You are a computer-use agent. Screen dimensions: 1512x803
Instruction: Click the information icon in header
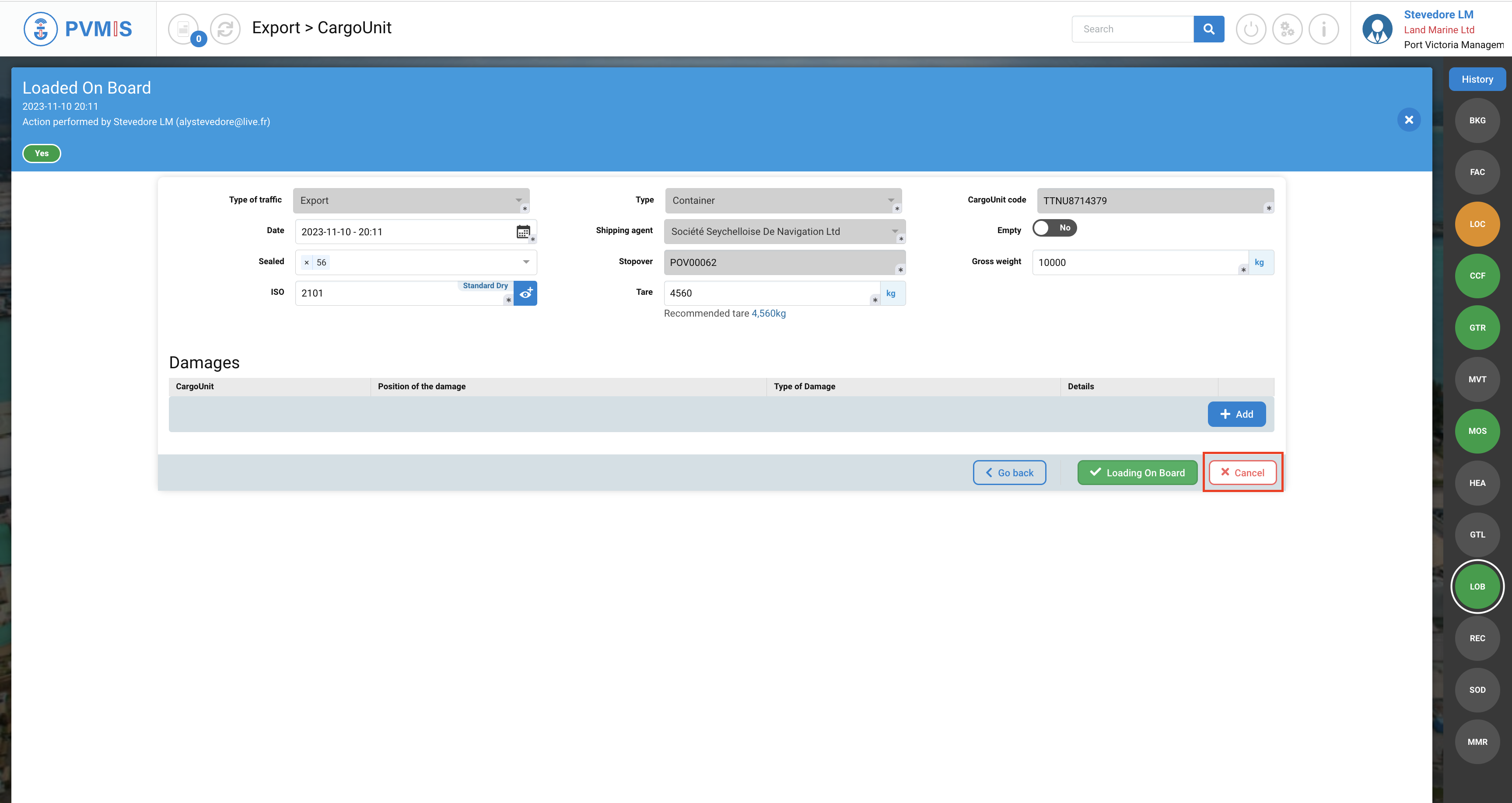[x=1323, y=29]
